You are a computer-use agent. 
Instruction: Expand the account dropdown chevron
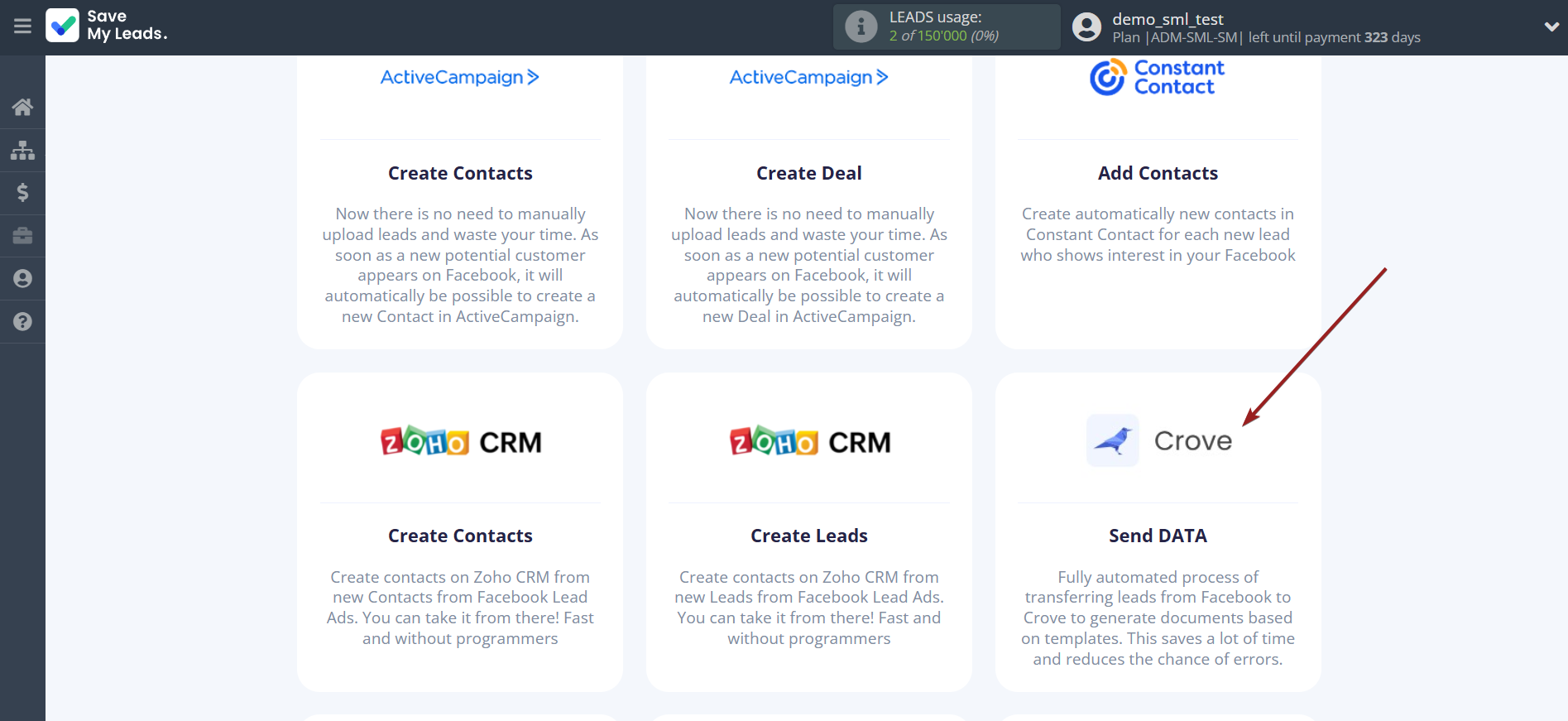pyautogui.click(x=1551, y=26)
